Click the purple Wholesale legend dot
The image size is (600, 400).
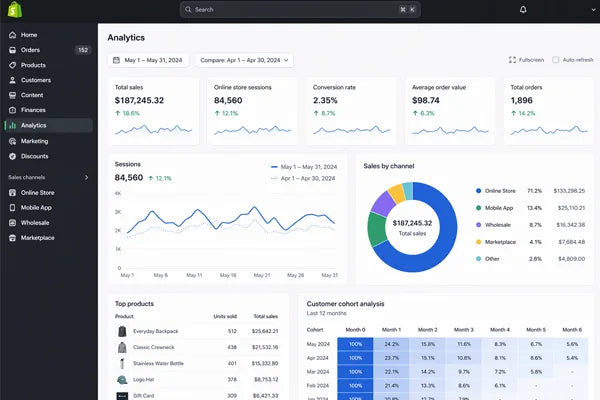click(x=478, y=225)
